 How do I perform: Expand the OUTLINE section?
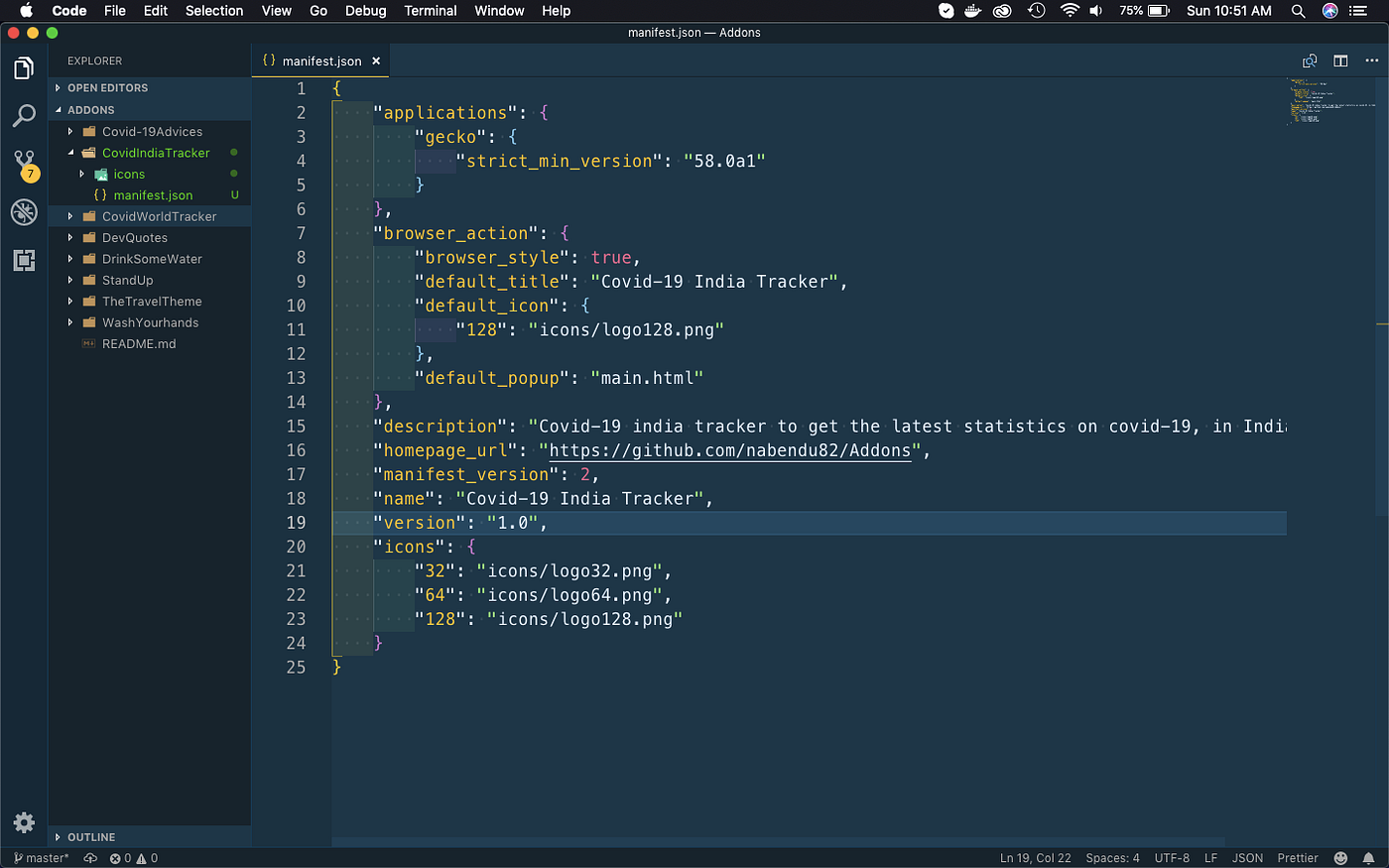[x=150, y=837]
